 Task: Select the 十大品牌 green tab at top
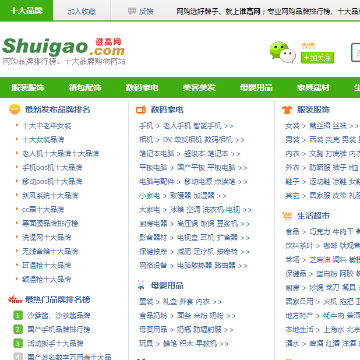click(26, 10)
